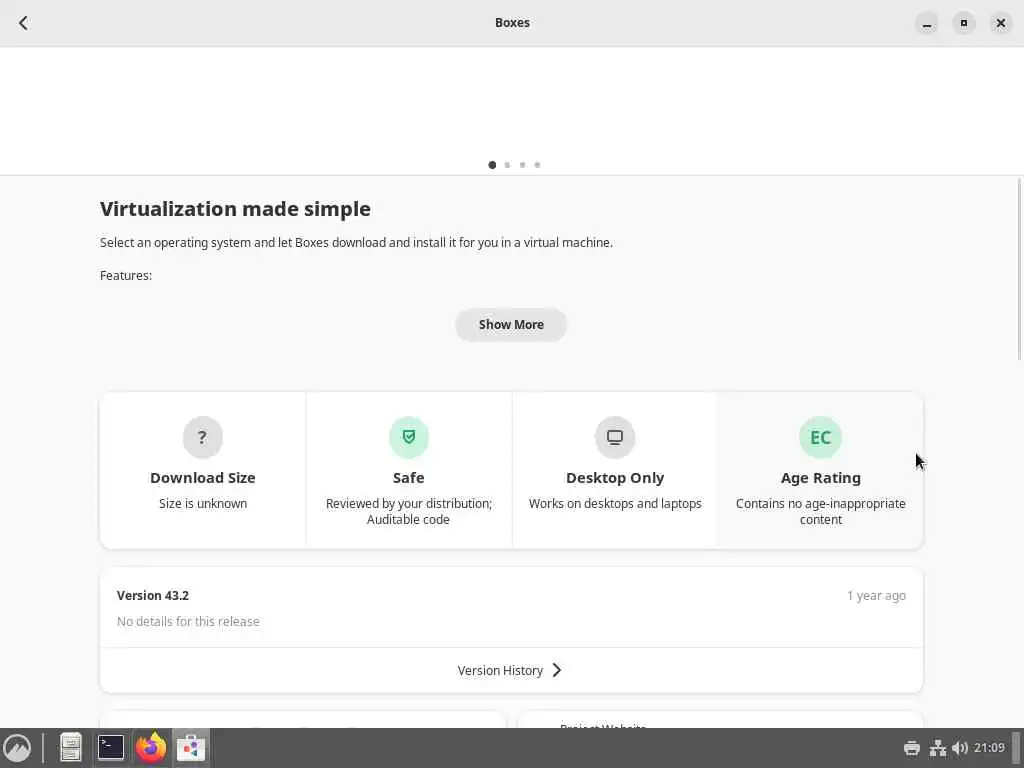
Task: Click the EC age rating badge
Action: [x=820, y=437]
